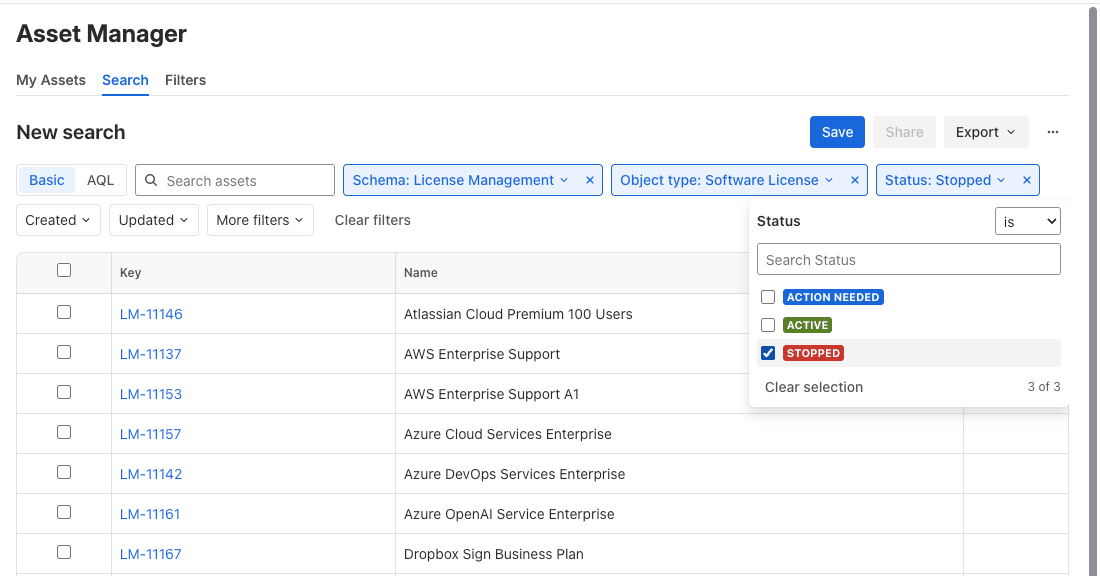The height and width of the screenshot is (576, 1100).
Task: Switch to the My Assets tab
Action: (51, 80)
